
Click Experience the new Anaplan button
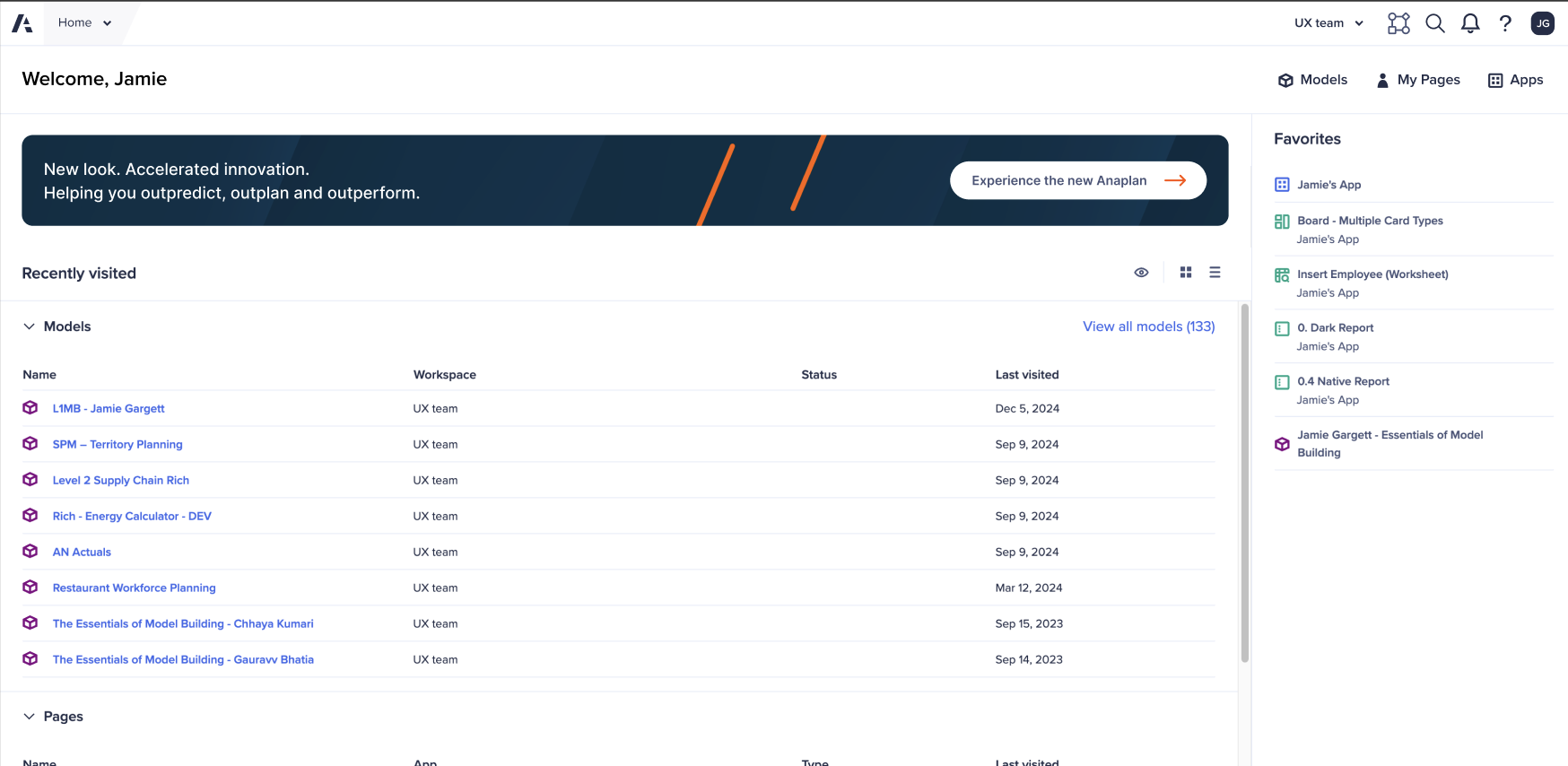[x=1078, y=180]
